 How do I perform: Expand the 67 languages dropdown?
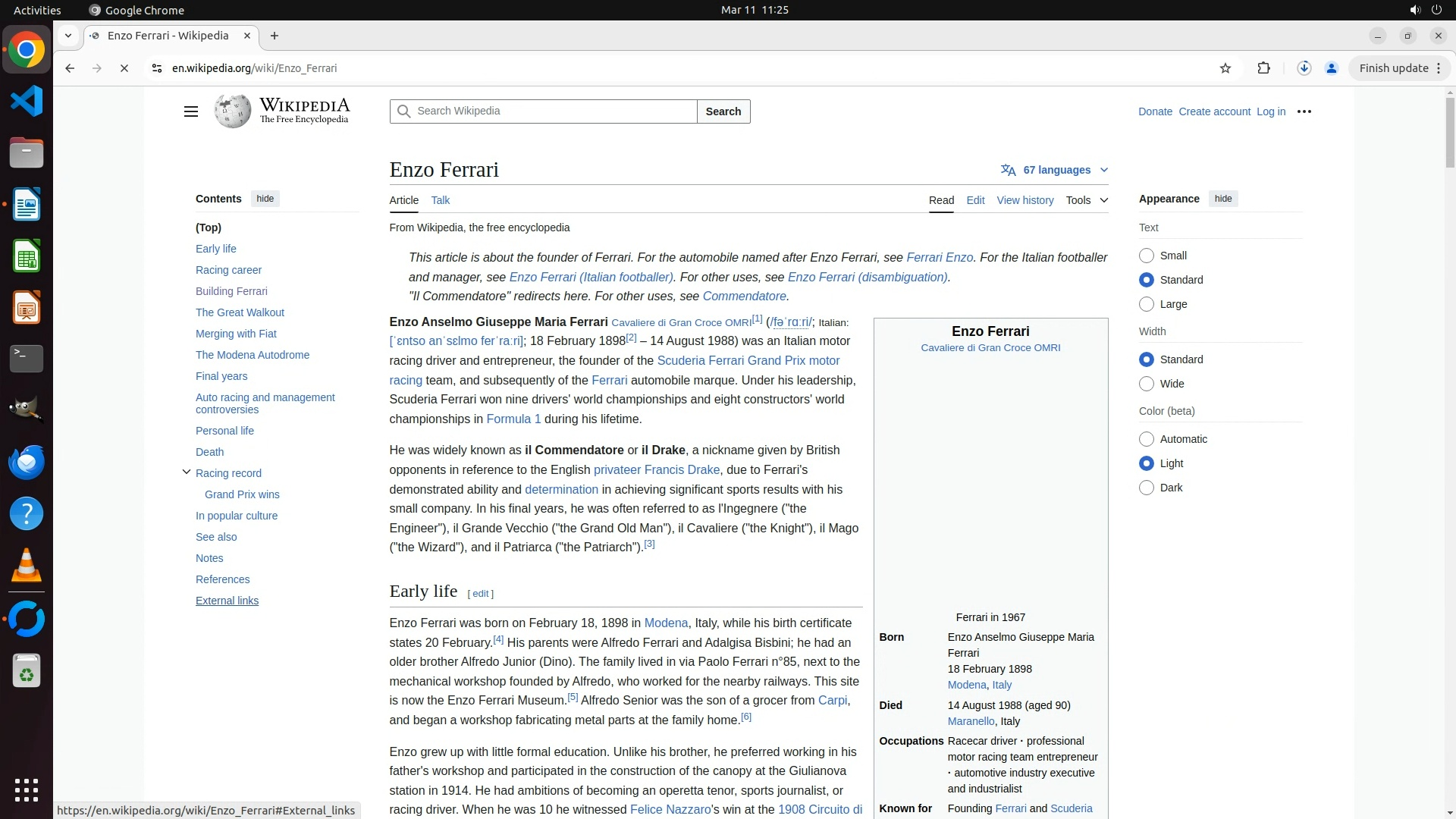pos(1055,170)
